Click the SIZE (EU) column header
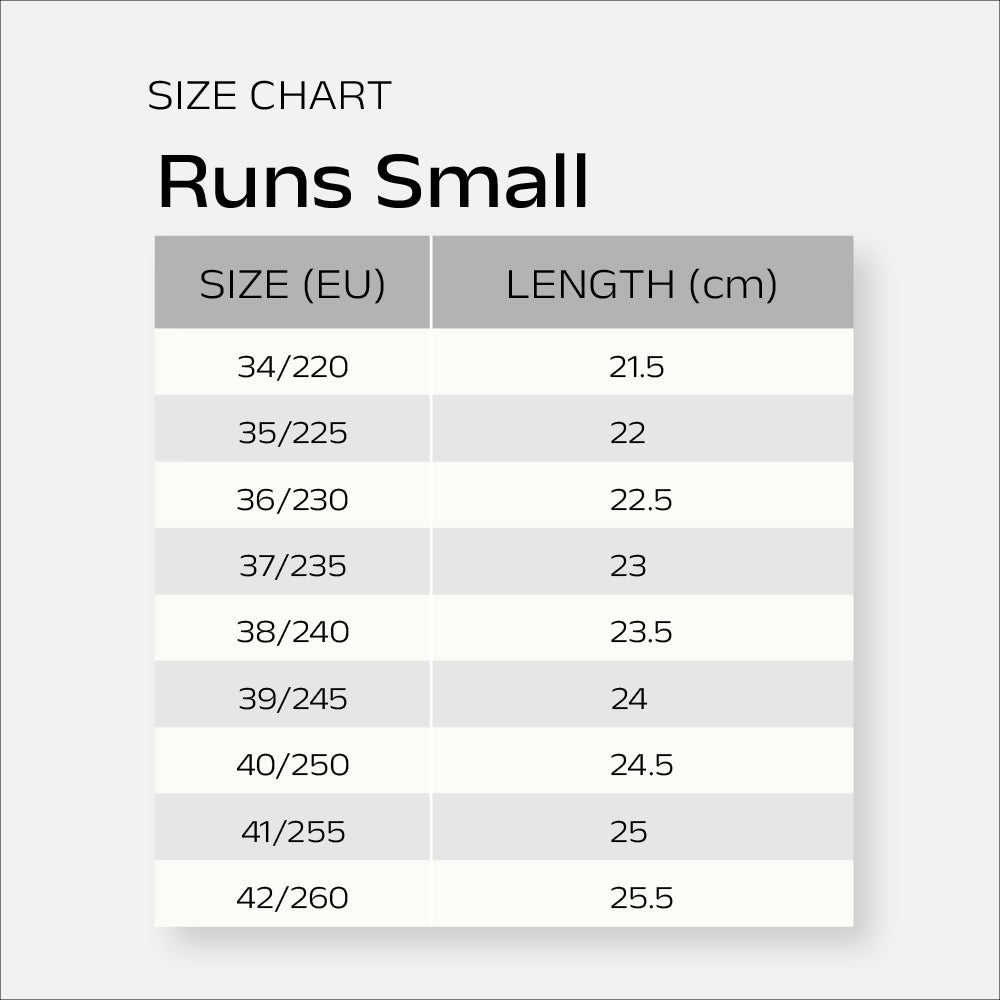 [292, 285]
